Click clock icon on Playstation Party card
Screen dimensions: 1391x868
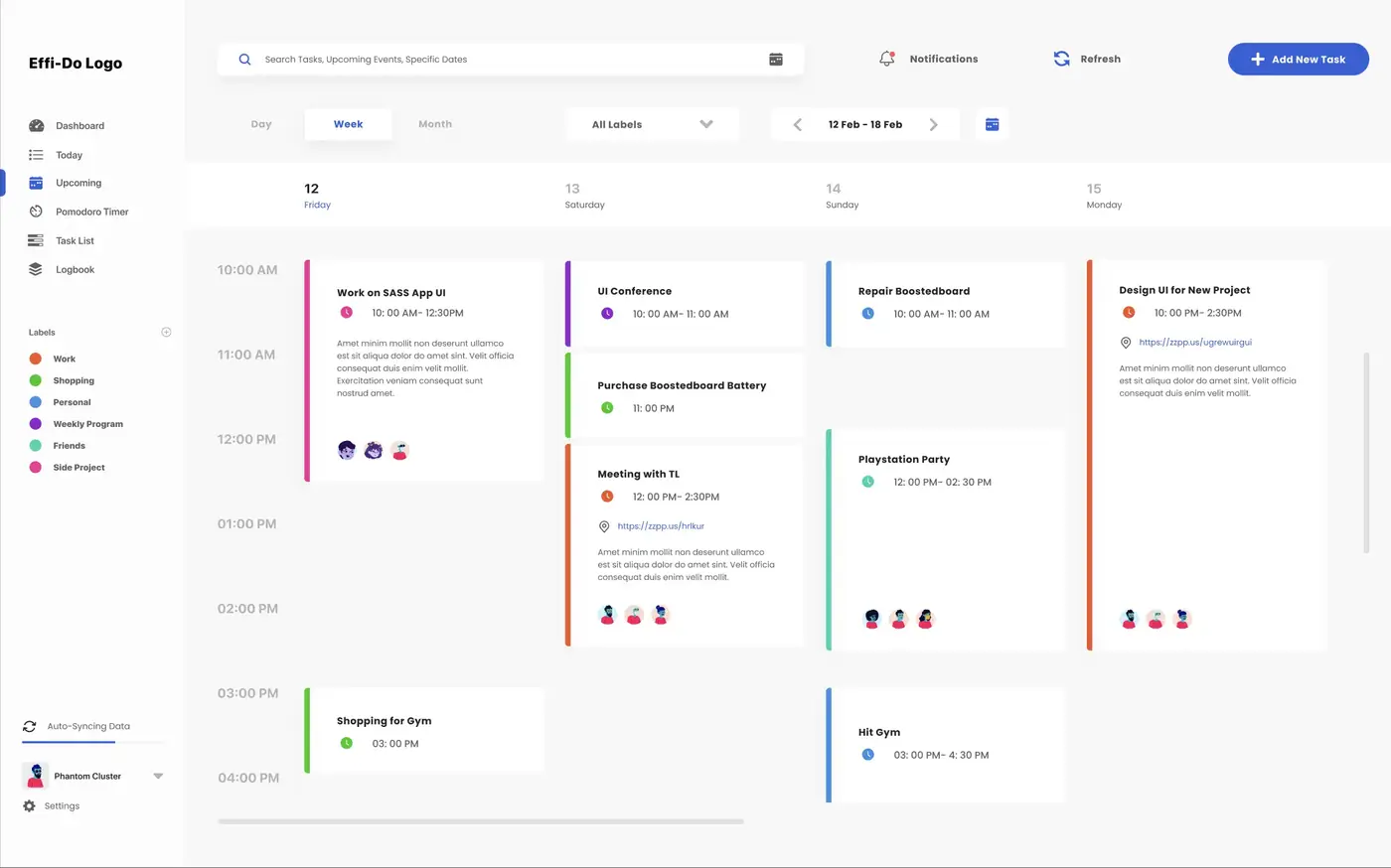click(x=867, y=482)
